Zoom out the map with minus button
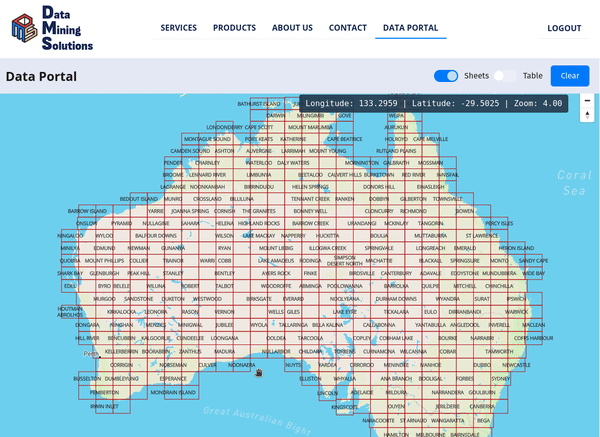The height and width of the screenshot is (437, 600). pyautogui.click(x=587, y=101)
